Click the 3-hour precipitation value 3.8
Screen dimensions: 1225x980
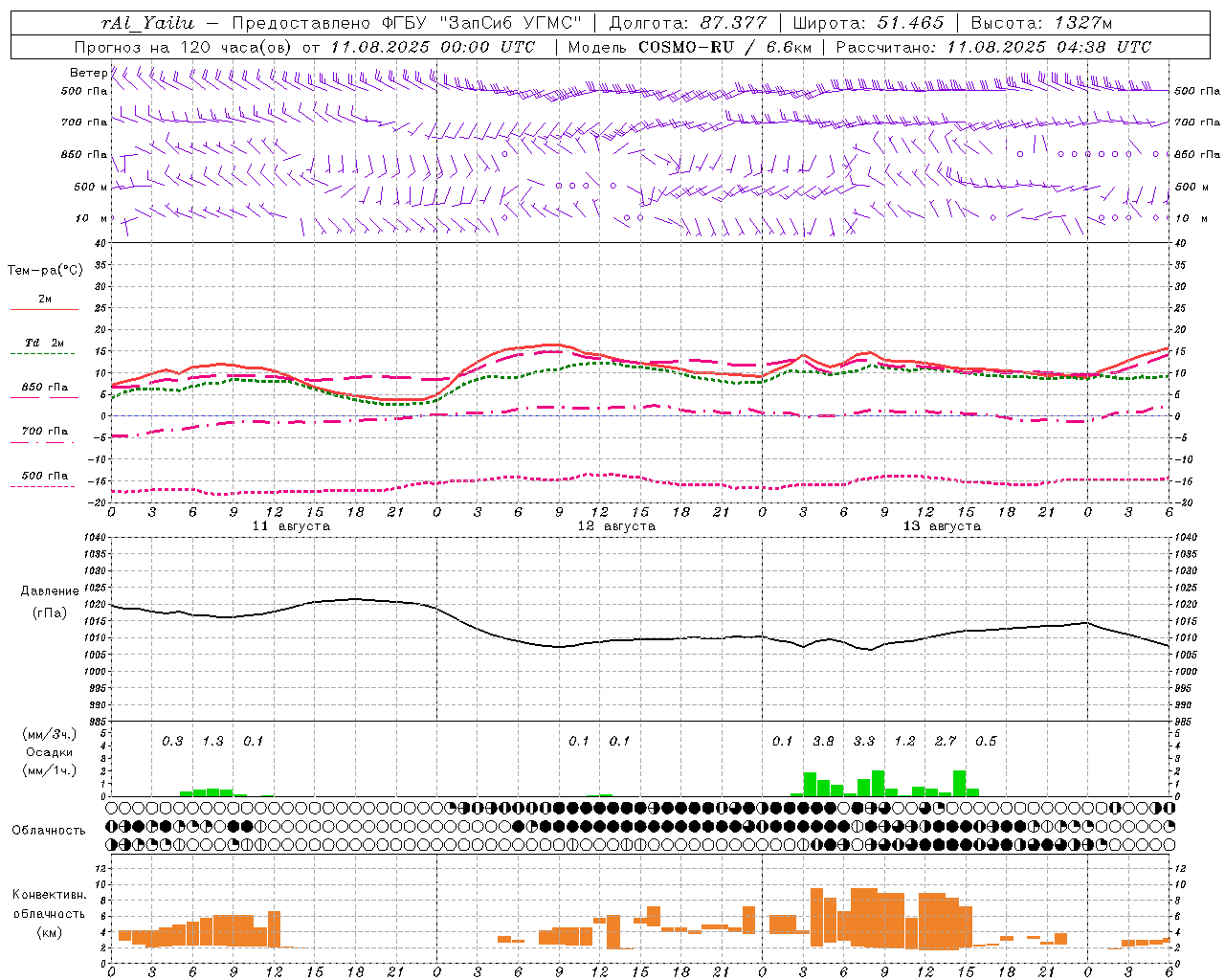pyautogui.click(x=823, y=741)
